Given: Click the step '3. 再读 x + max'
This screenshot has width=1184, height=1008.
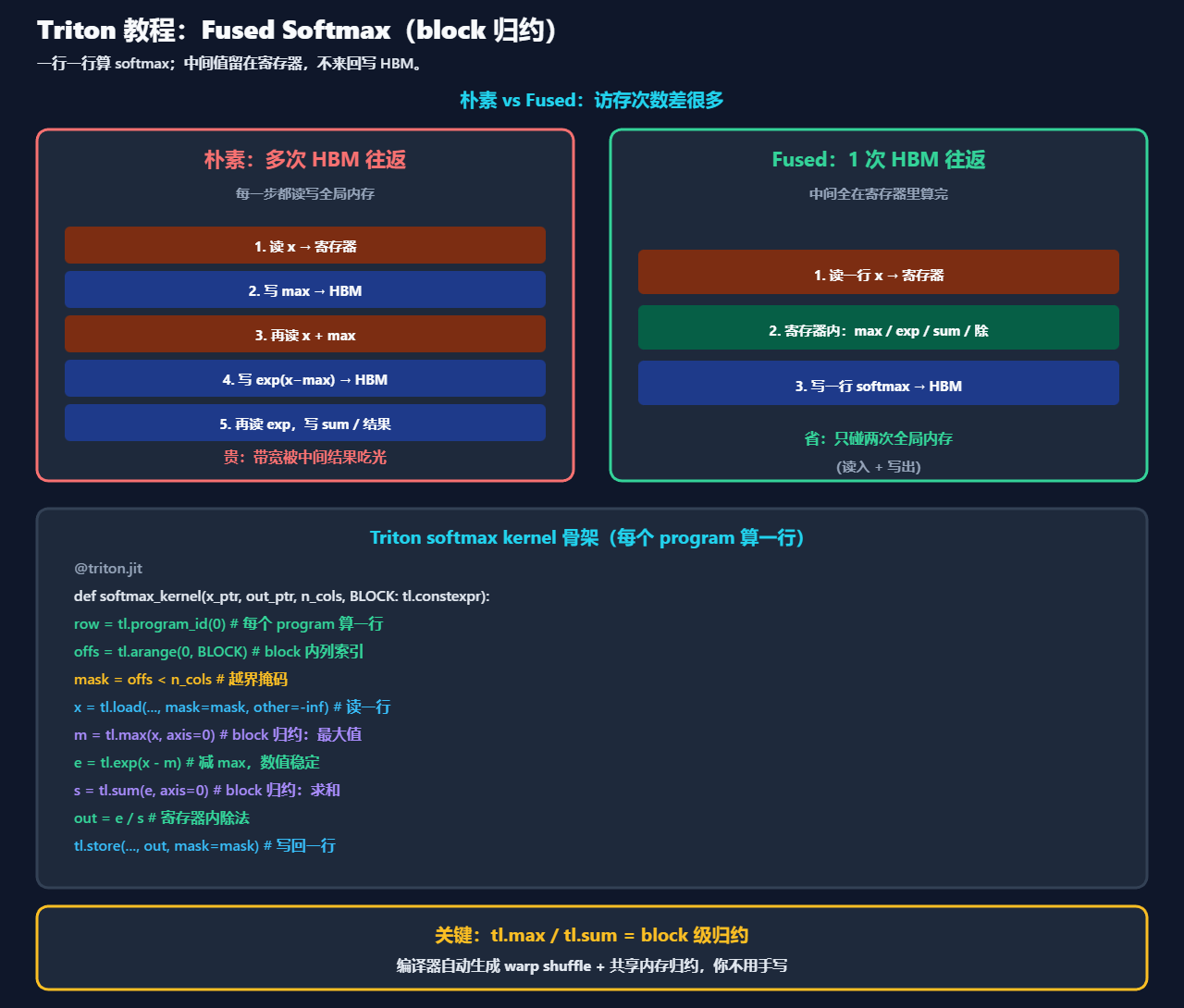Looking at the screenshot, I should 305,334.
